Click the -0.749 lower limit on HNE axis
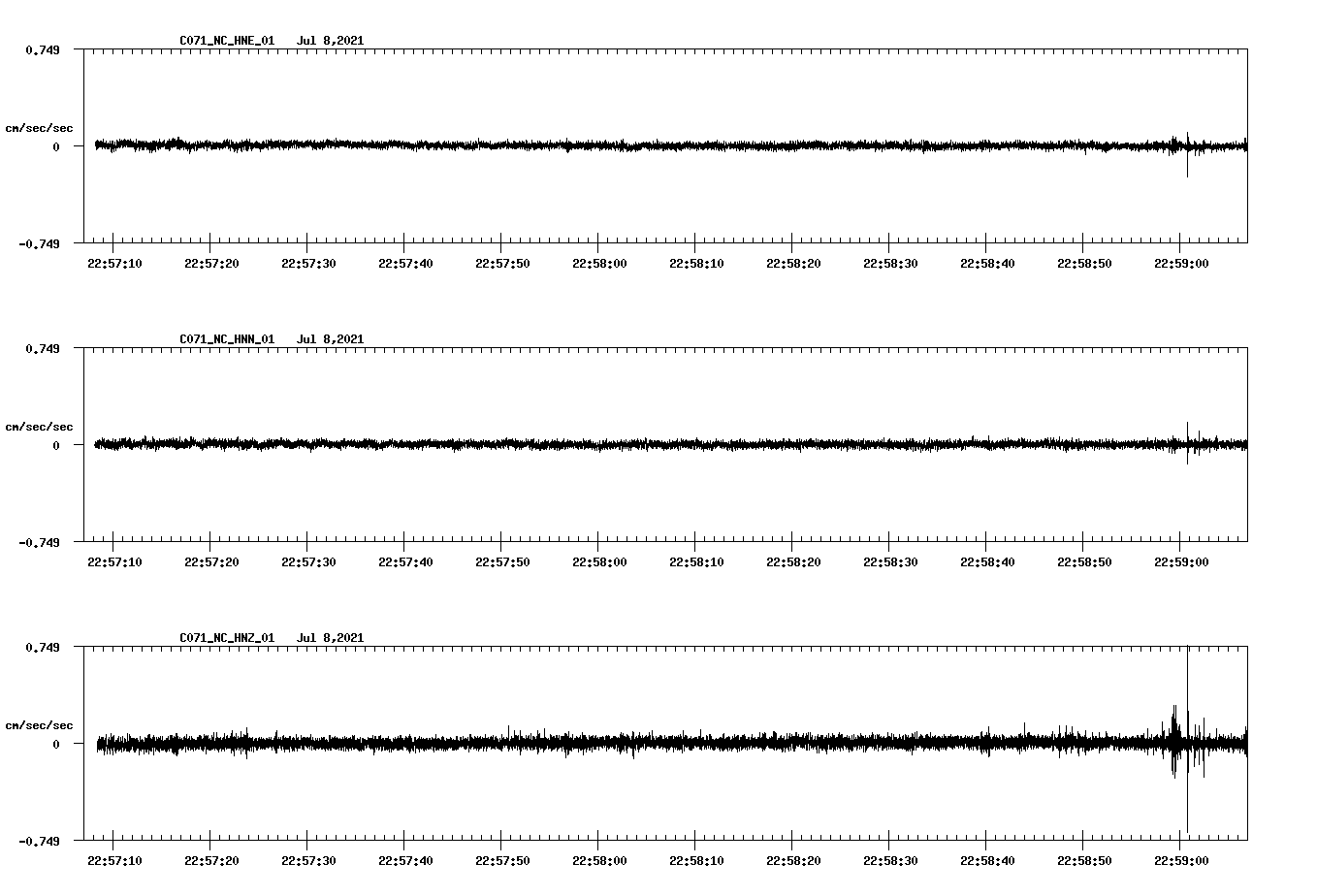This screenshot has height=896, width=1317. pyautogui.click(x=39, y=243)
